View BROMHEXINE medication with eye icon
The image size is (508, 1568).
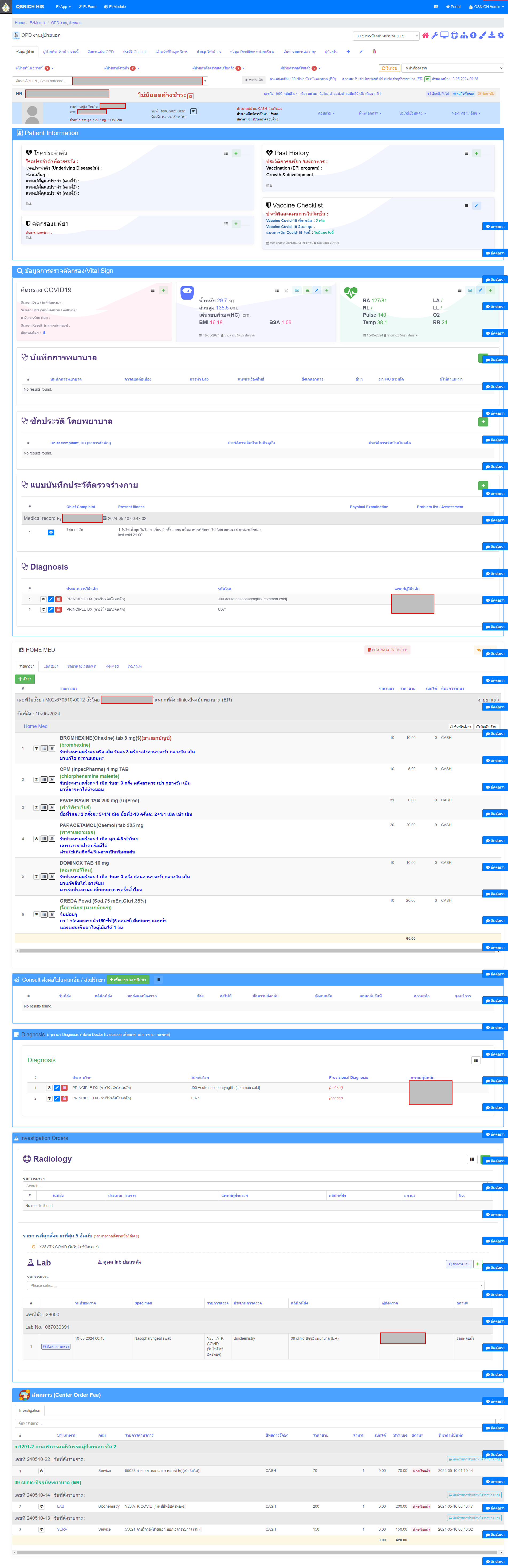coord(37,748)
